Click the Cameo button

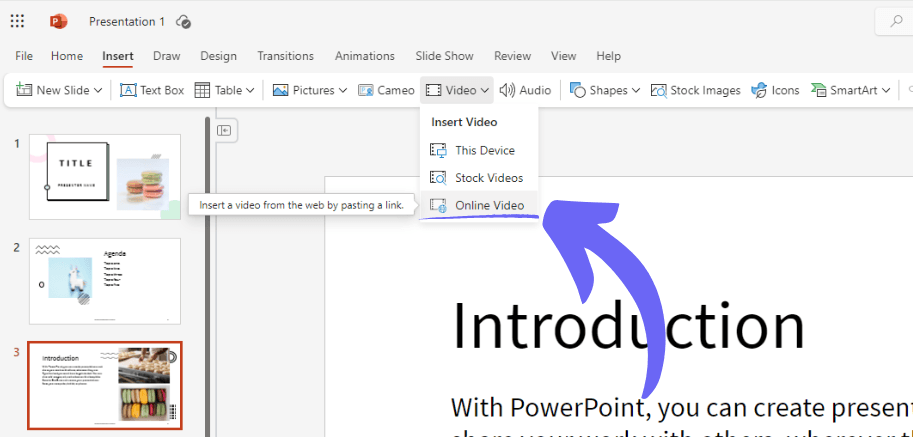[x=385, y=90]
